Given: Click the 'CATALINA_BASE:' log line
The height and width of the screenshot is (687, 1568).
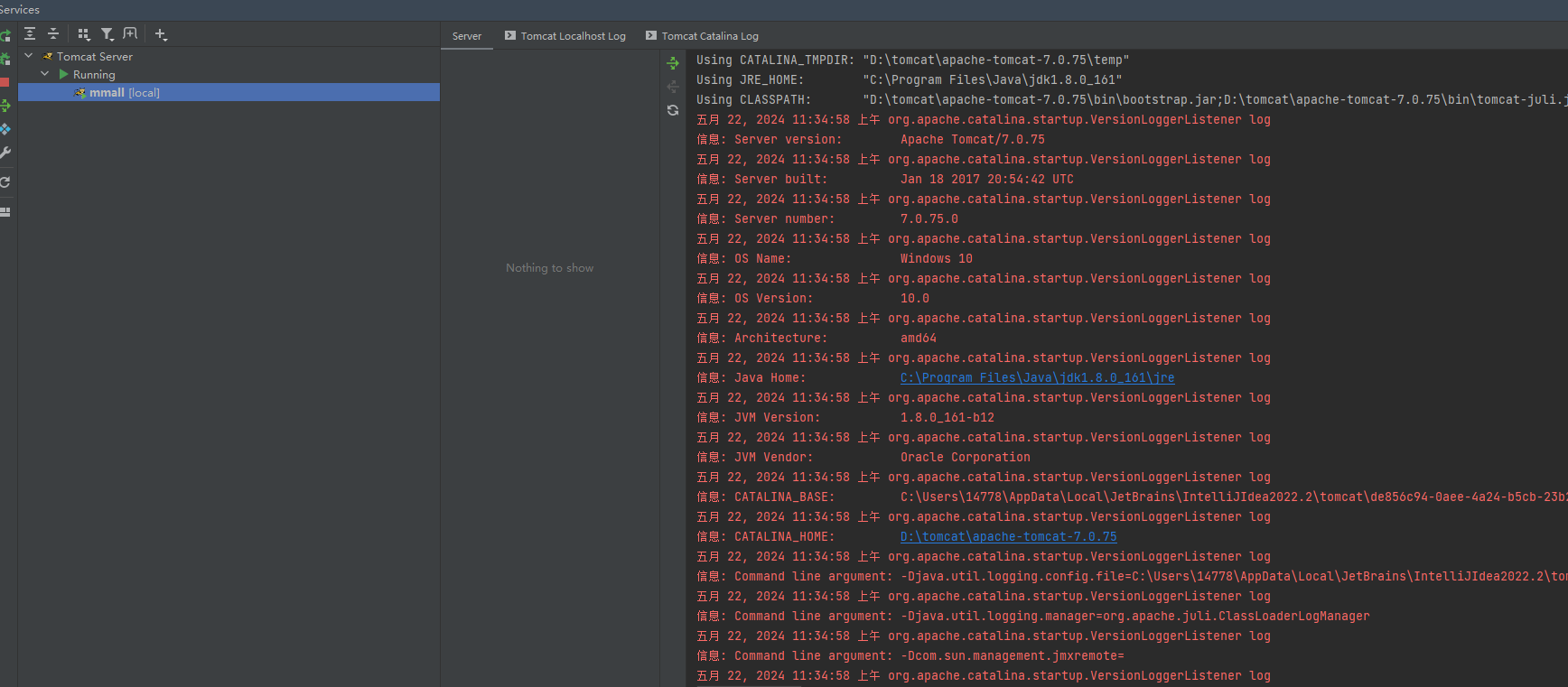Looking at the screenshot, I should pyautogui.click(x=1132, y=497).
